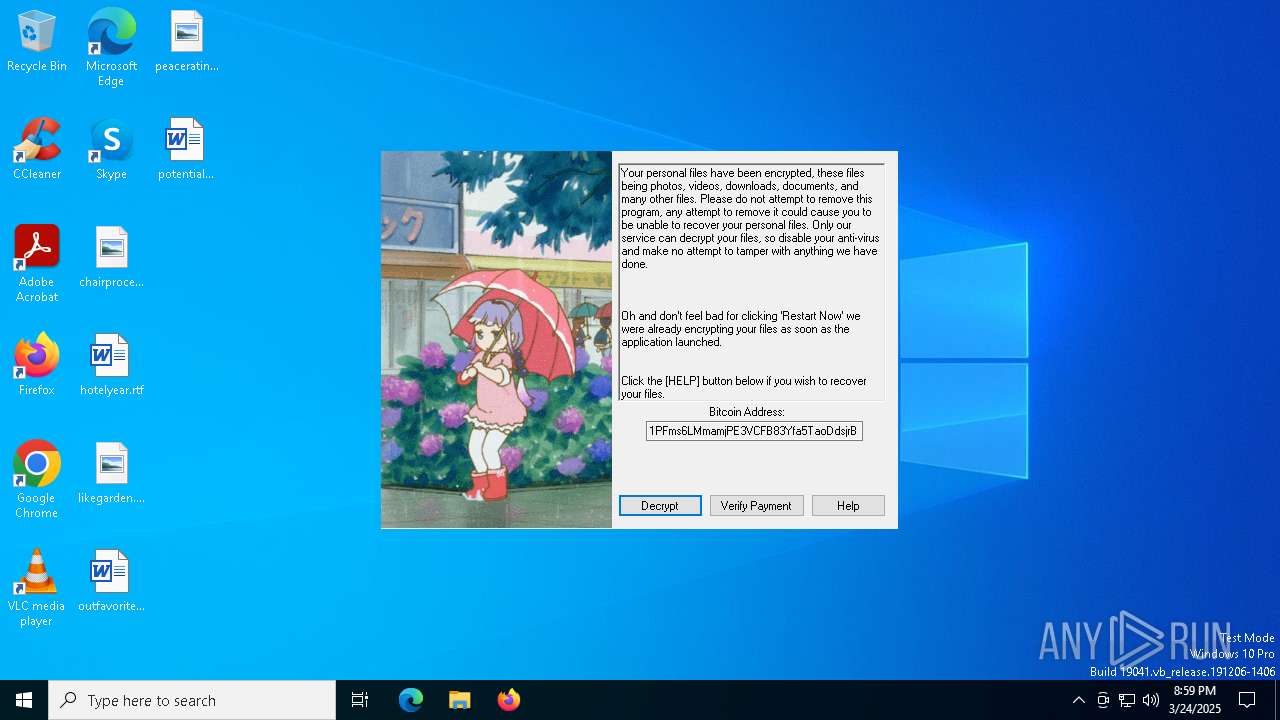Open Skype desktop shortcut
Screen dimensions: 1280x720
point(111,149)
